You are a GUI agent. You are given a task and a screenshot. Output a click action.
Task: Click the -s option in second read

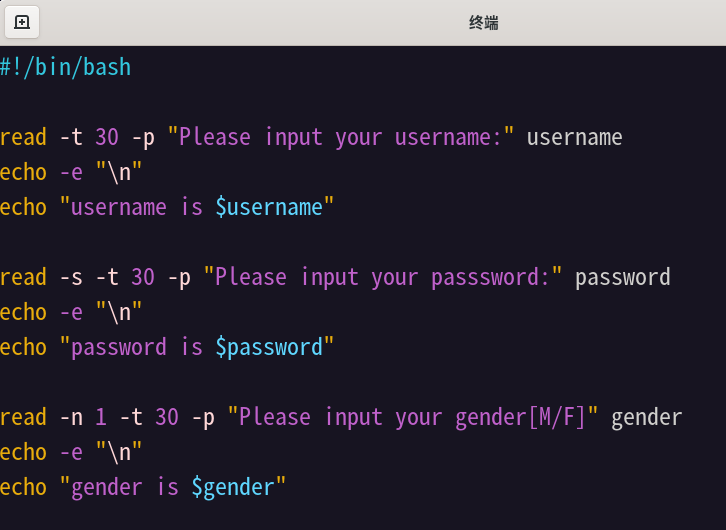coord(71,277)
